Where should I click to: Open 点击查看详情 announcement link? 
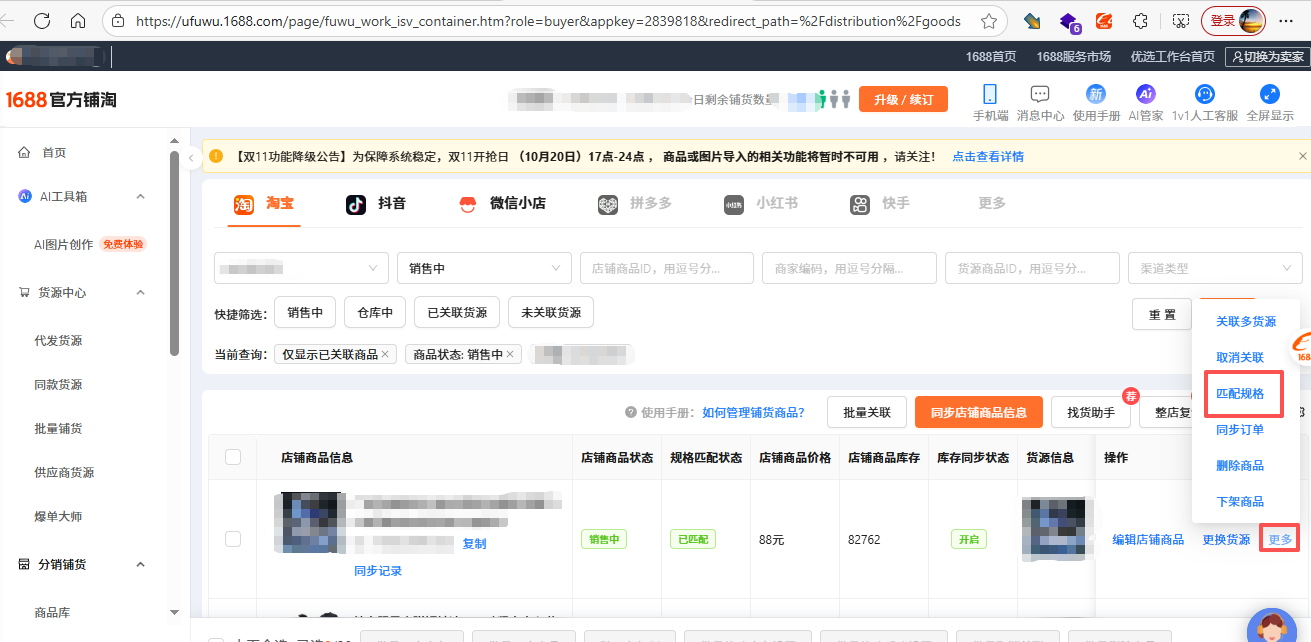[x=987, y=156]
